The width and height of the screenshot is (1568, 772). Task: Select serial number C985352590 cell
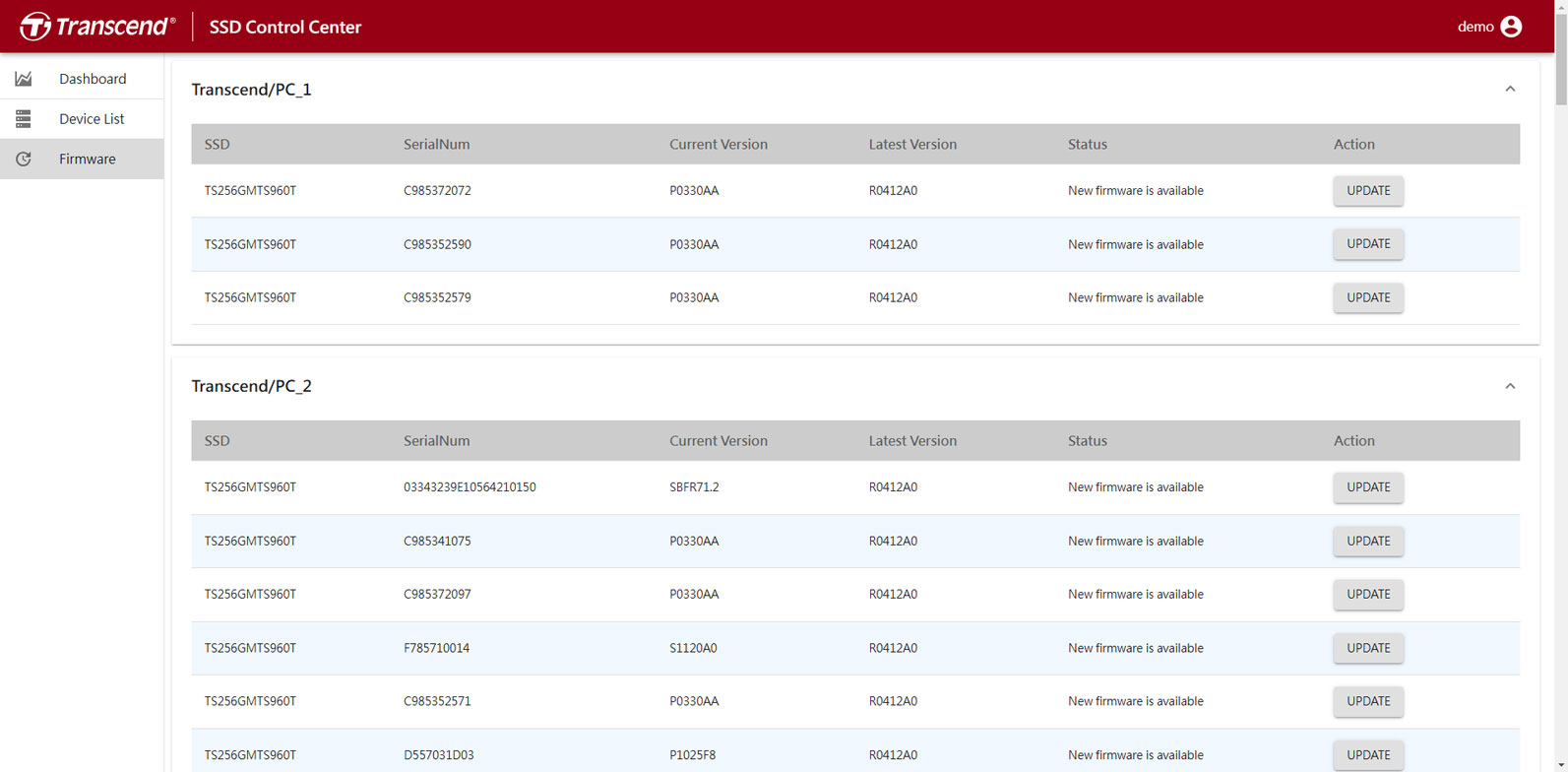pyautogui.click(x=437, y=244)
